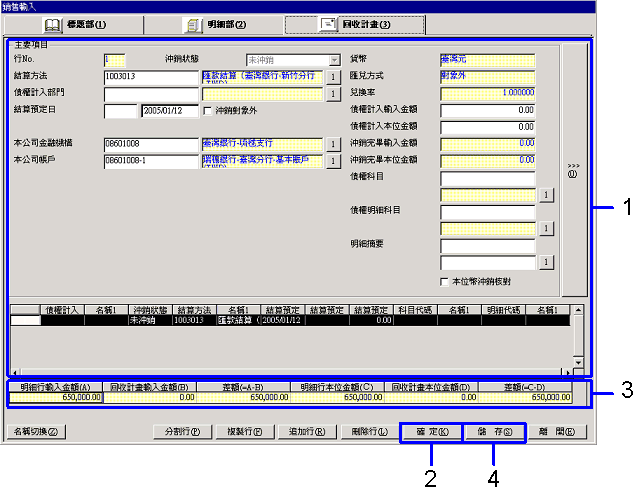Click lookup button beside 債權計入部門 field
The height and width of the screenshot is (494, 634).
pyautogui.click(x=333, y=93)
